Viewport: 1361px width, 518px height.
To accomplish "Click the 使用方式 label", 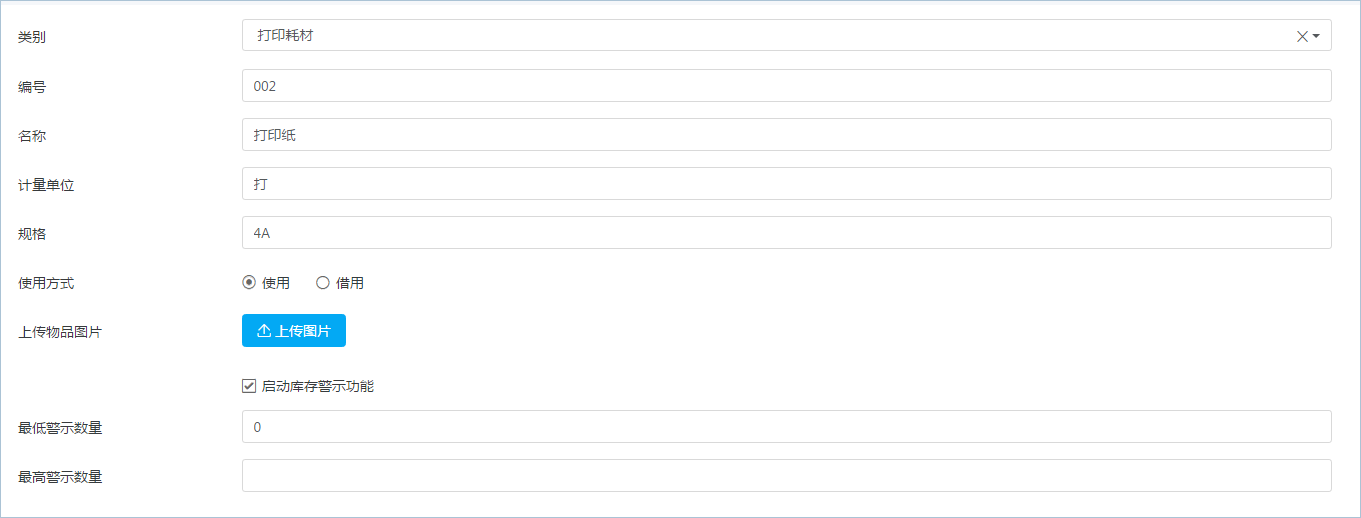I will click(x=46, y=284).
